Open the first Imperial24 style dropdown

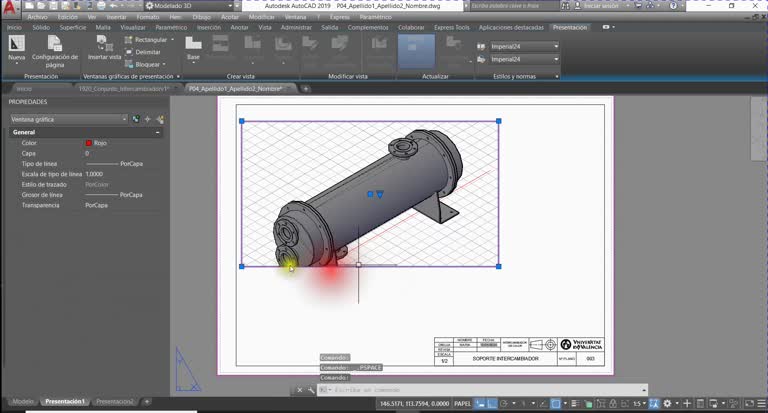pyautogui.click(x=524, y=46)
